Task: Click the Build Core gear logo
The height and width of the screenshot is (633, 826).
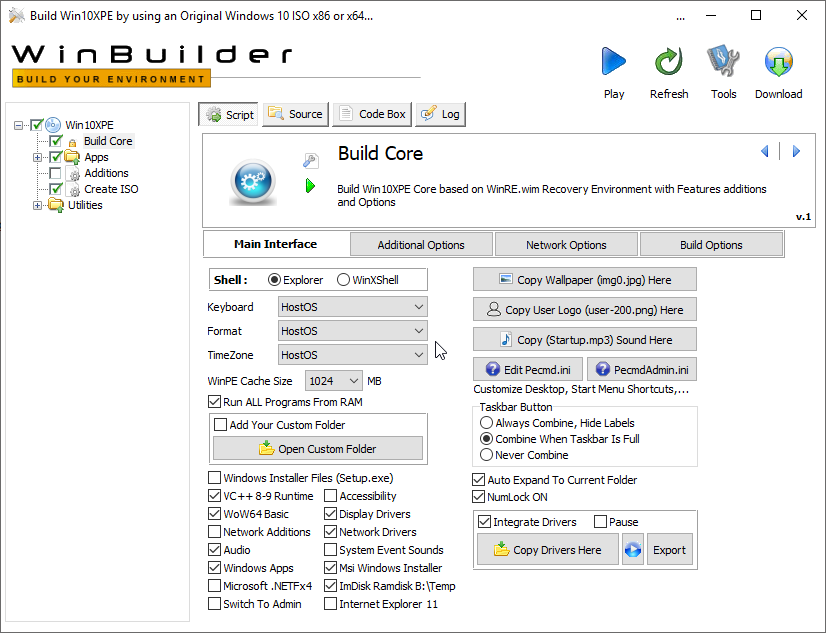Action: 253,182
